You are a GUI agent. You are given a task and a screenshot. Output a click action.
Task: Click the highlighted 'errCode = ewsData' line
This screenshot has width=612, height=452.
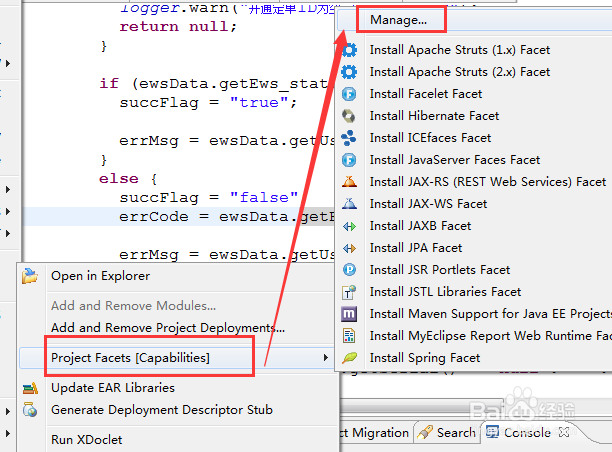click(x=227, y=217)
